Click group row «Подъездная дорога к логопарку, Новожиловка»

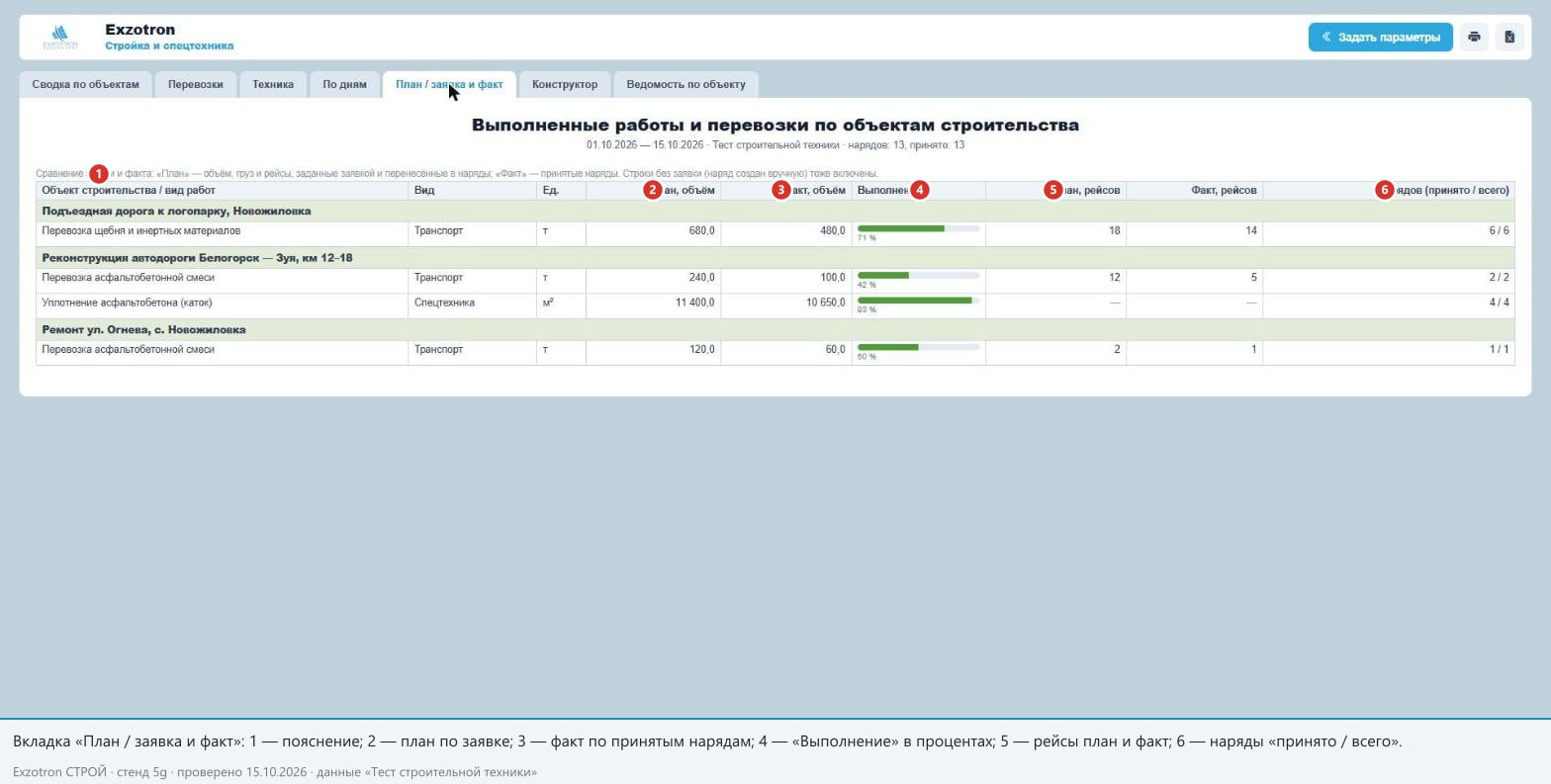[x=775, y=211]
